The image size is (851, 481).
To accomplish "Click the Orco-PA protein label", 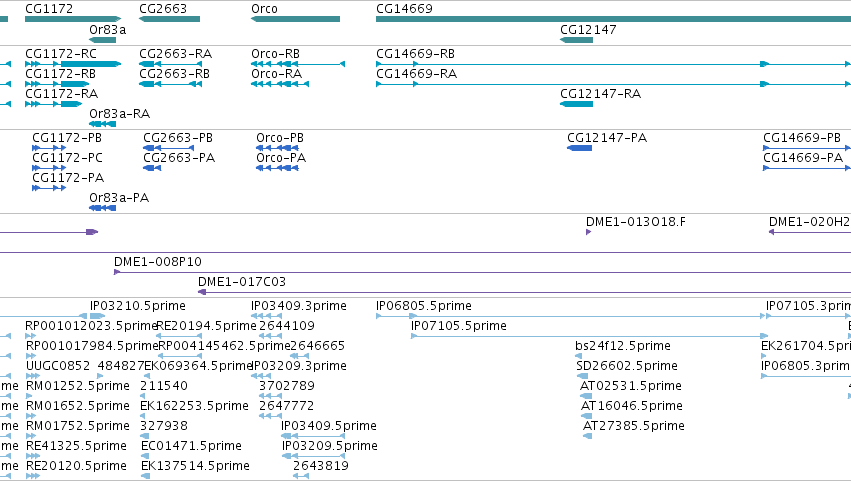I will point(281,158).
